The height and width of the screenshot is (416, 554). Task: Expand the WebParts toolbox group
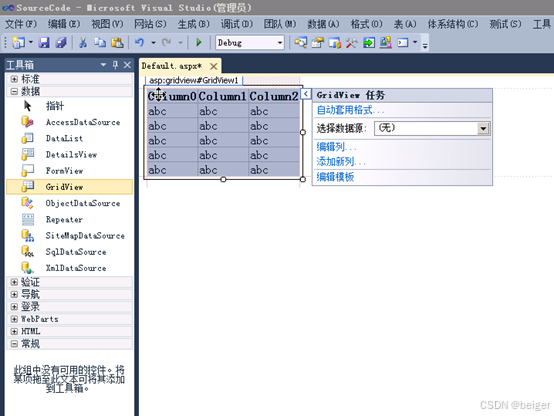coord(14,319)
